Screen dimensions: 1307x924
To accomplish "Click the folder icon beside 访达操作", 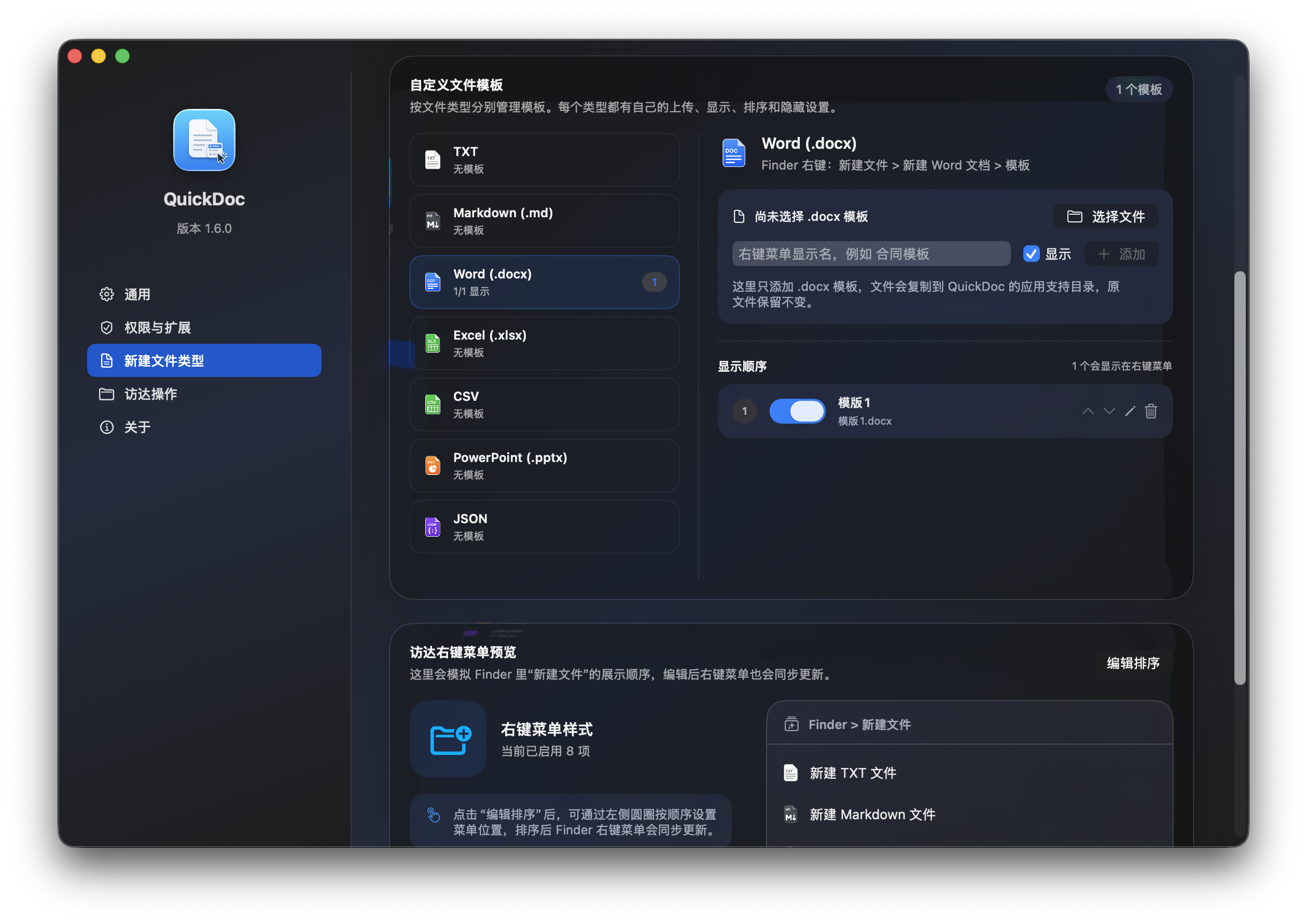I will coord(106,394).
